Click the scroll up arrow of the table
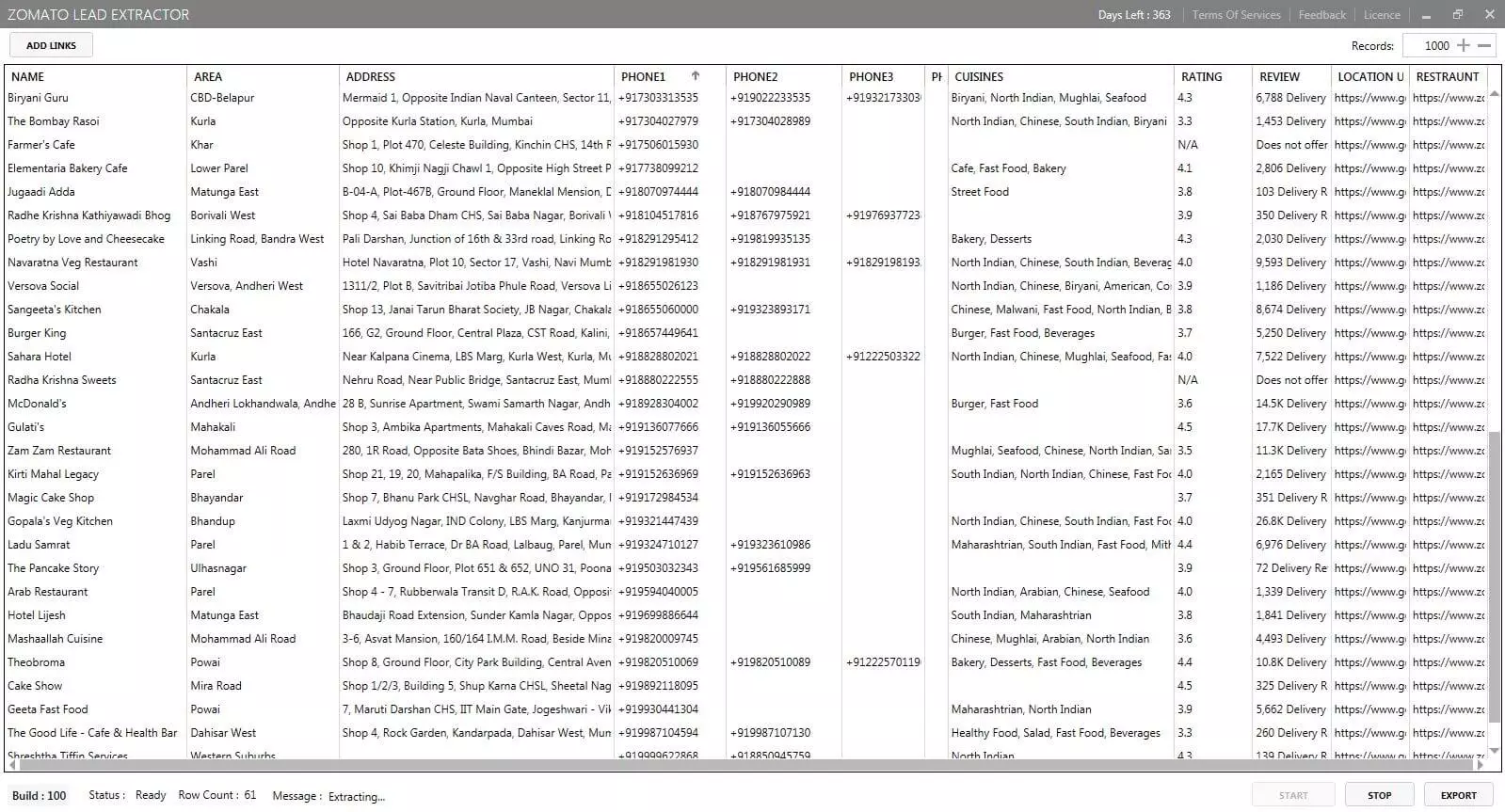 click(x=1494, y=94)
